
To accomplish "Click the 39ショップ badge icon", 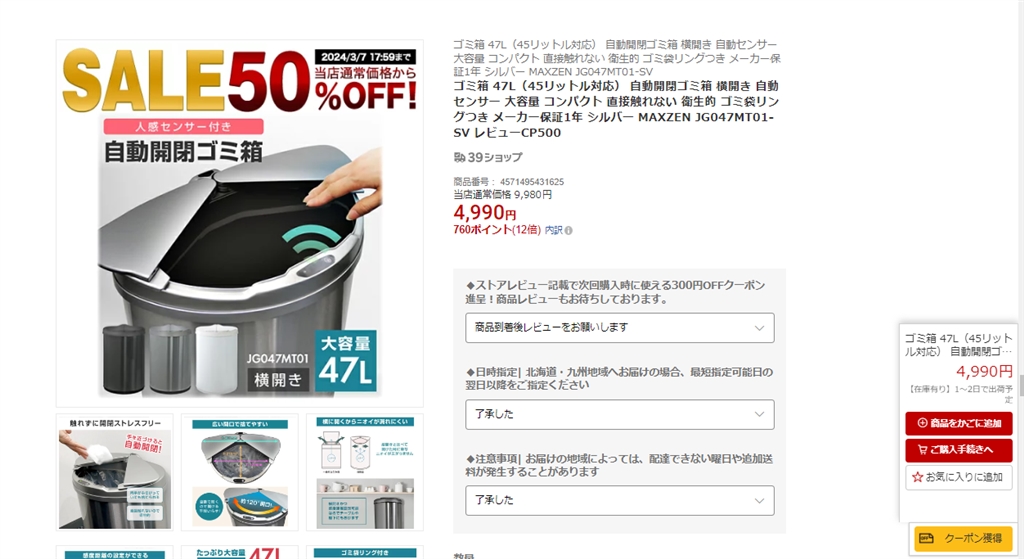I will point(459,157).
